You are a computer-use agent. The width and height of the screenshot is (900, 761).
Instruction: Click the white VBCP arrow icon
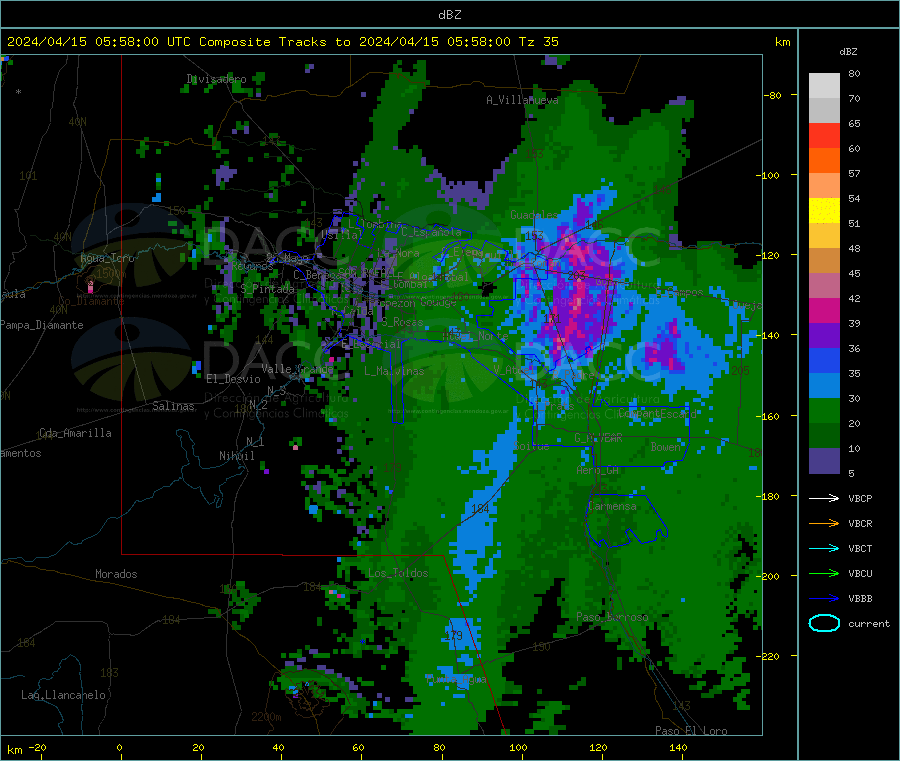click(824, 498)
